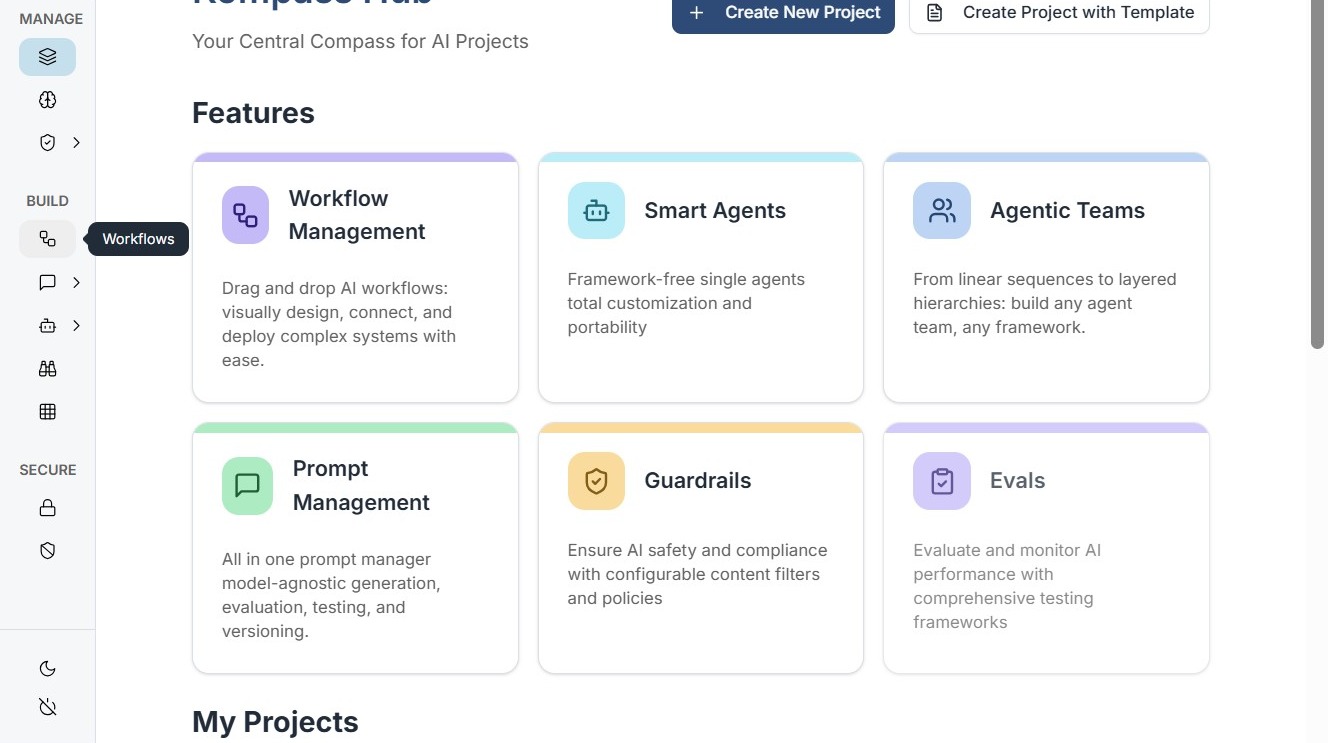Open Workflows from the Build sidebar
This screenshot has height=743, width=1328.
click(47, 239)
